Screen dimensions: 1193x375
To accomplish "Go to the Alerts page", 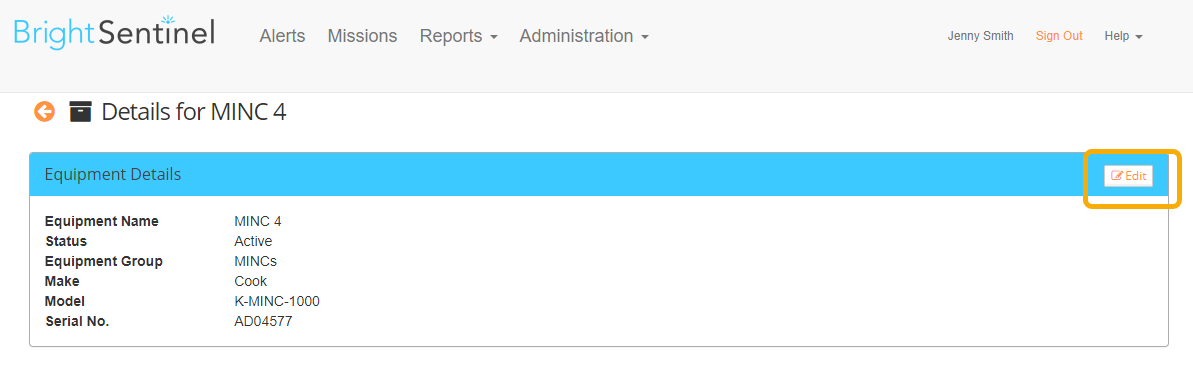I will pyautogui.click(x=282, y=36).
